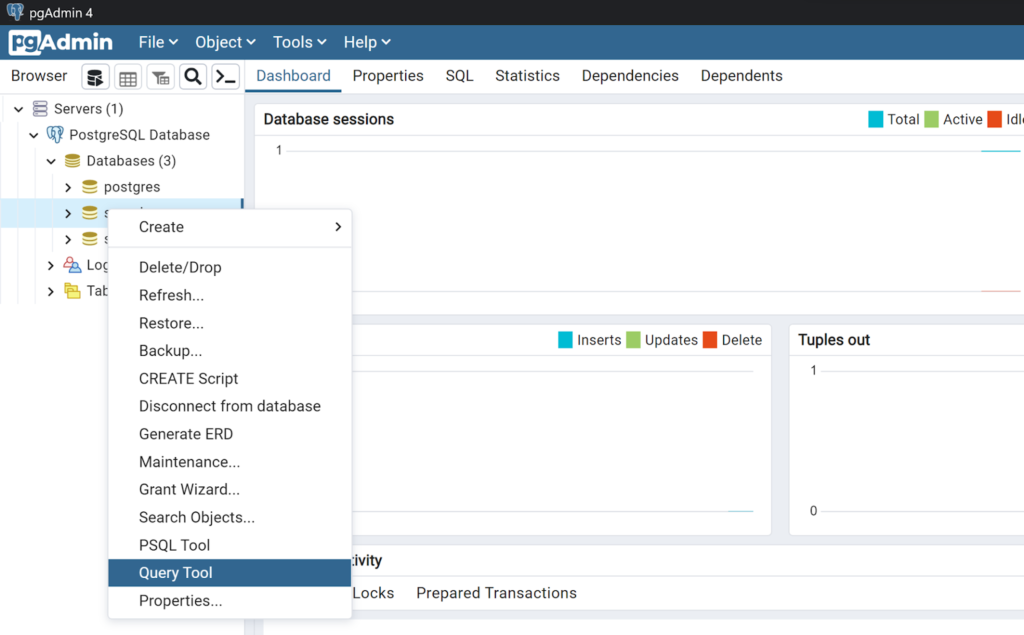
Task: Choose Disconnect from database
Action: (230, 405)
